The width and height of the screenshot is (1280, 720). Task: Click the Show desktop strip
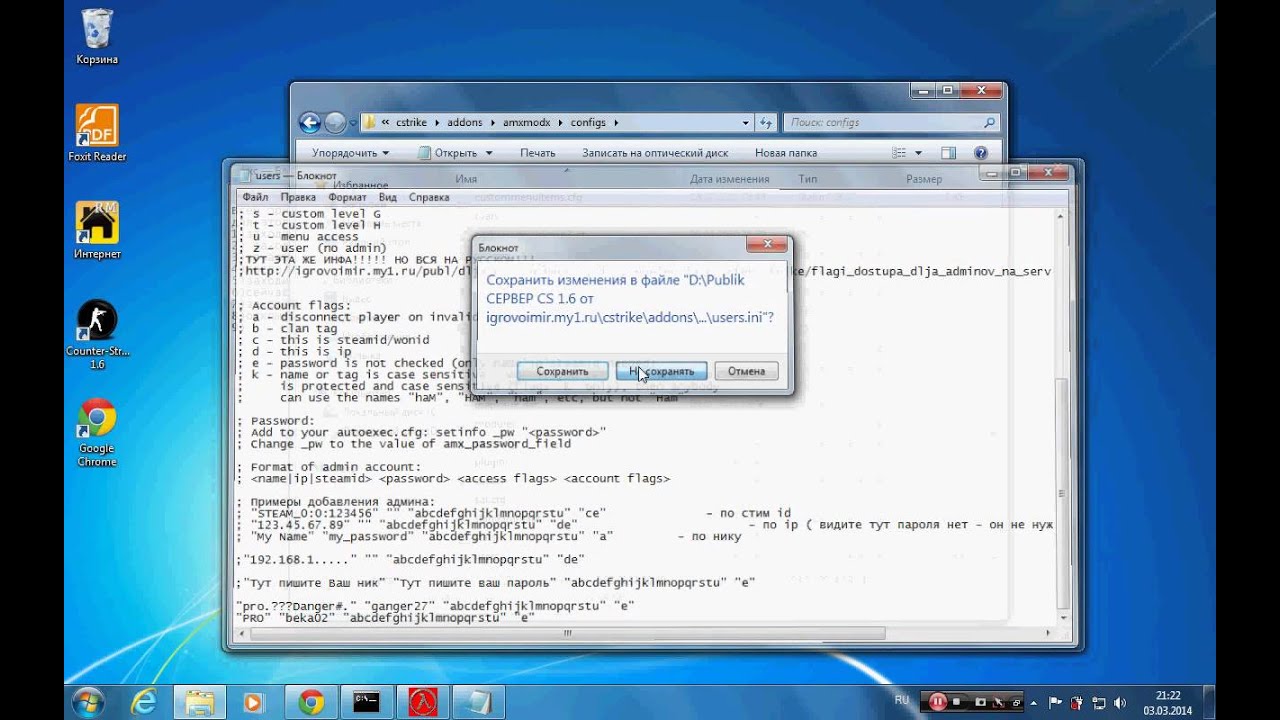[1209, 702]
